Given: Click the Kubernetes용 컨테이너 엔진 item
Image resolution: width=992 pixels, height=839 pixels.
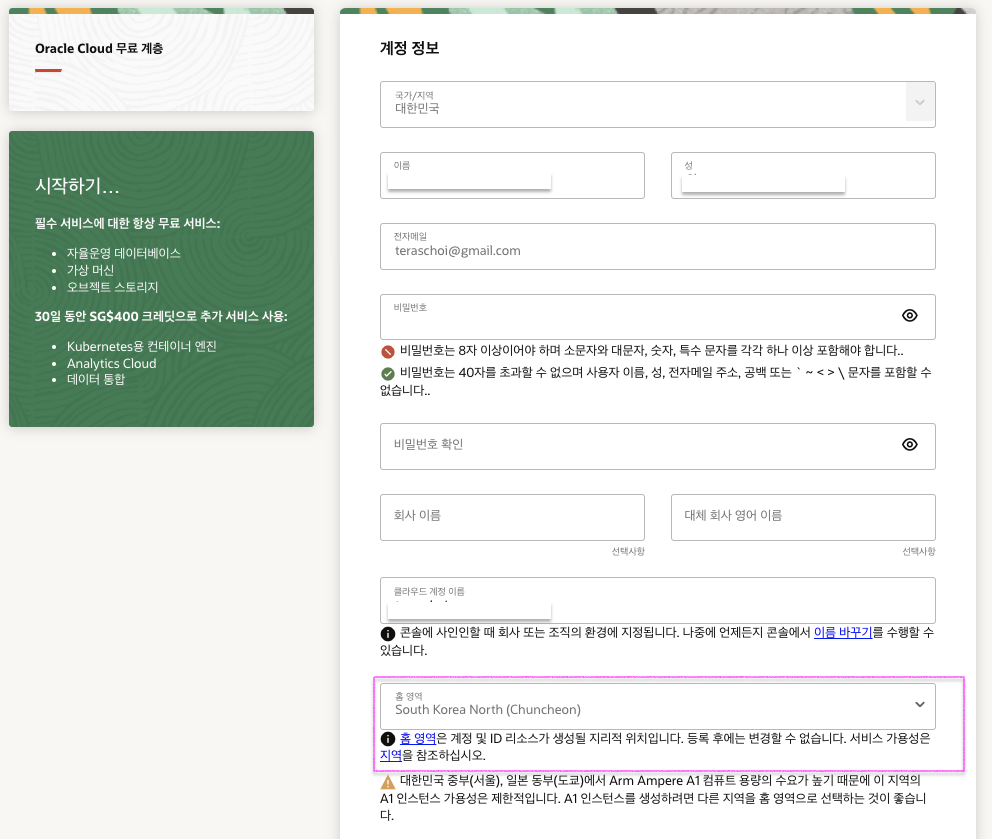Looking at the screenshot, I should [142, 346].
